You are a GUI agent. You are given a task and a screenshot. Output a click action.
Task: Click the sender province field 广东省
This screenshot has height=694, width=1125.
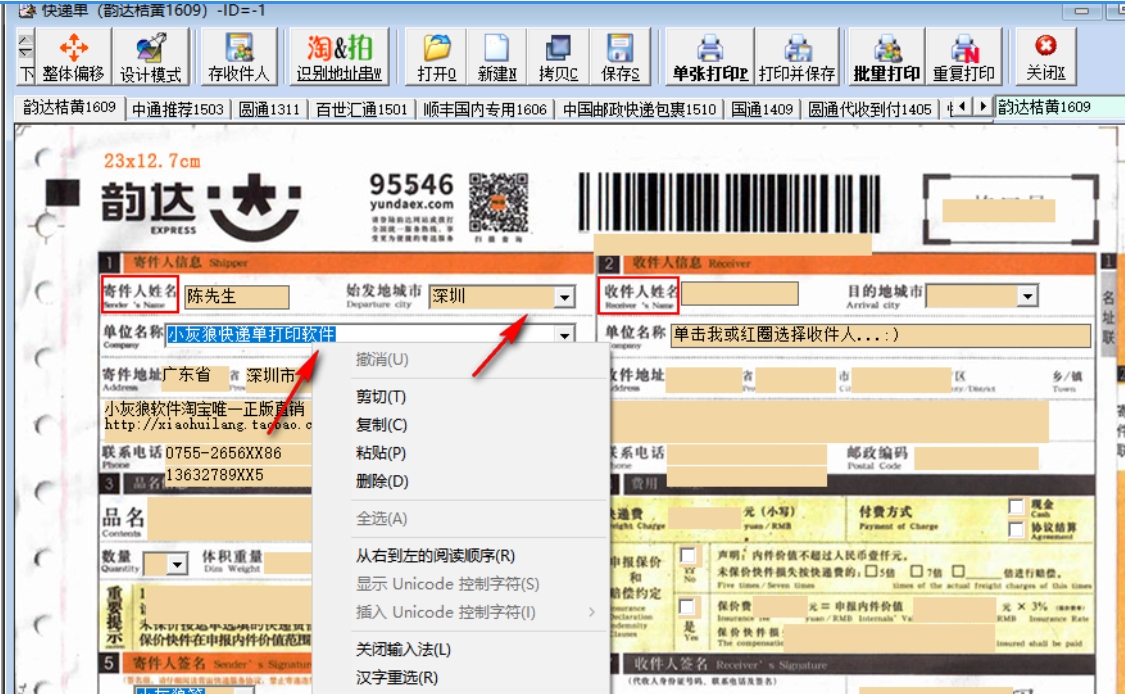pyautogui.click(x=195, y=375)
